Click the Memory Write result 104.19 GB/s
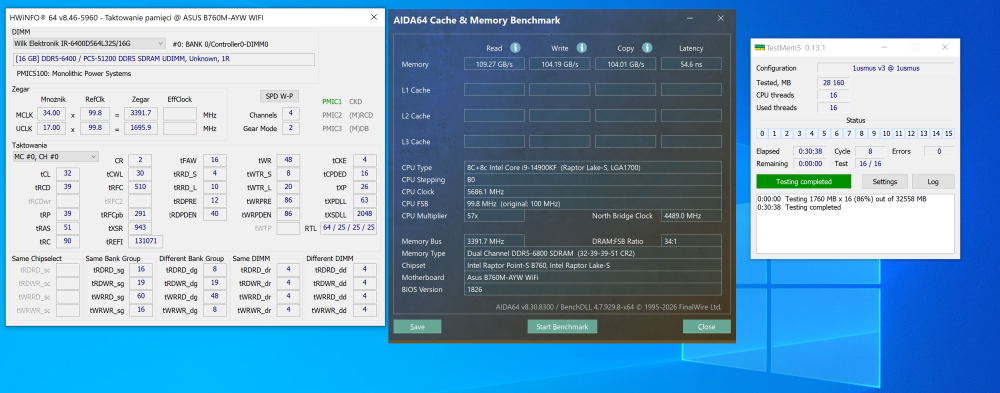Viewport: 1000px width, 393px height. tap(559, 64)
